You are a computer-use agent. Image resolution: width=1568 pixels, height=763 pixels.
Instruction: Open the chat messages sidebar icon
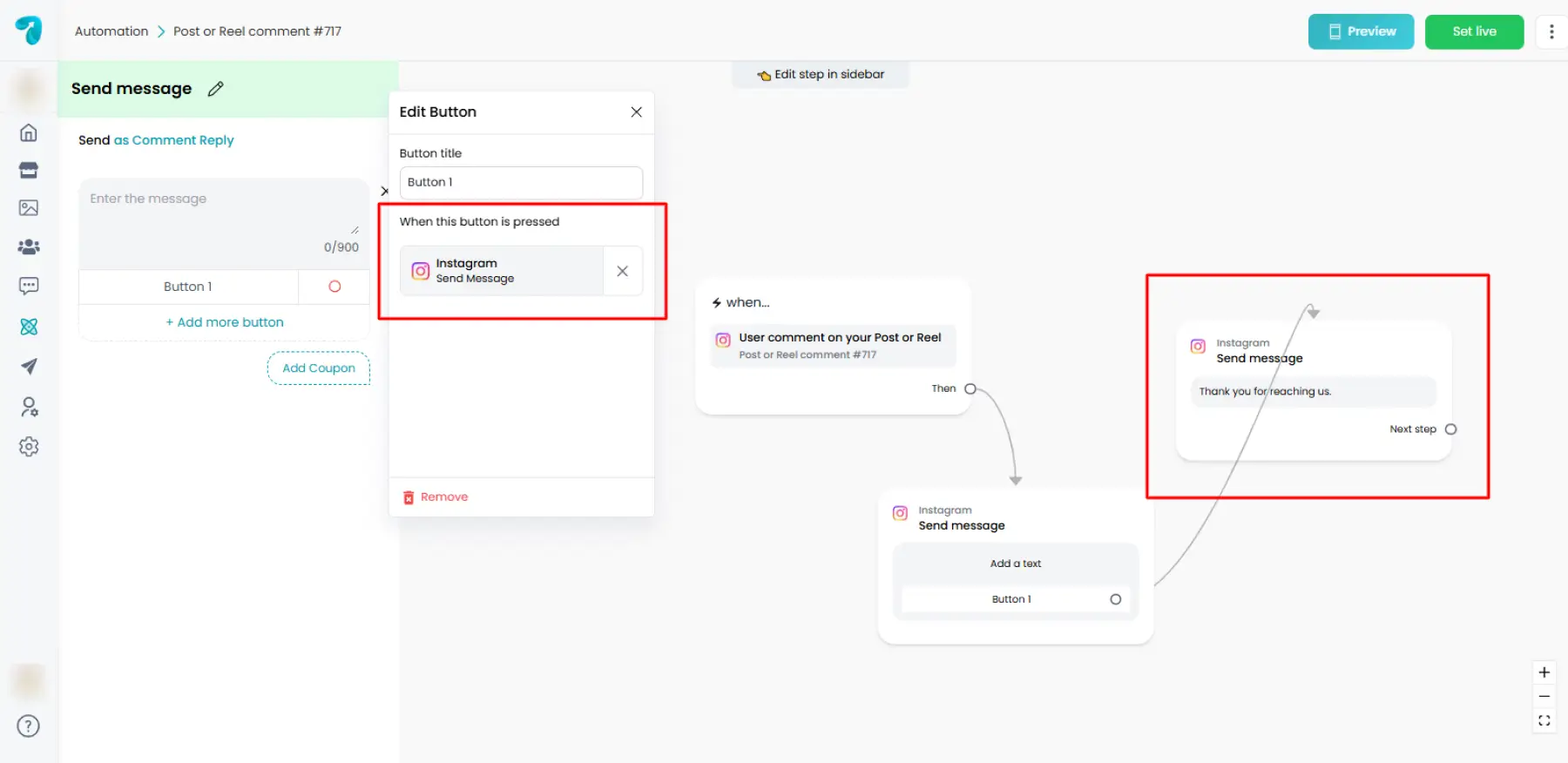click(x=29, y=286)
